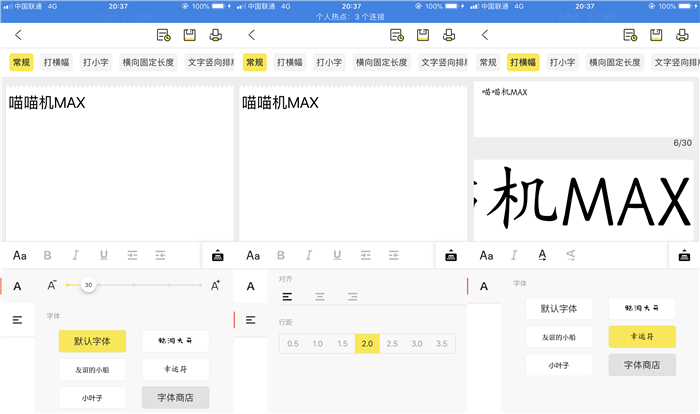Increase font size with A+ on left screen

tap(215, 285)
